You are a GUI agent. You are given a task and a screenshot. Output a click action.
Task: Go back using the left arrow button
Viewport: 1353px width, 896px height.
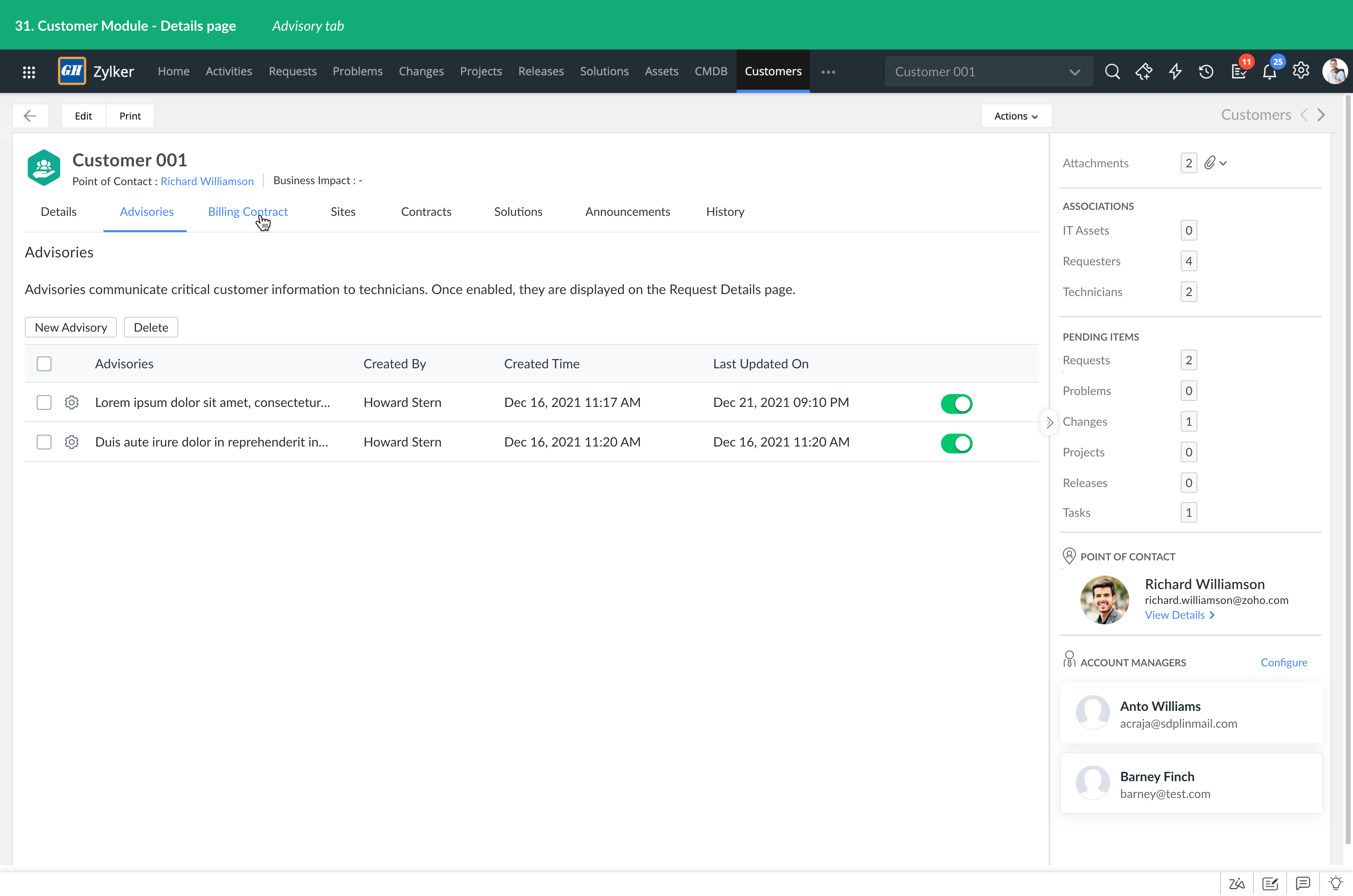point(30,116)
